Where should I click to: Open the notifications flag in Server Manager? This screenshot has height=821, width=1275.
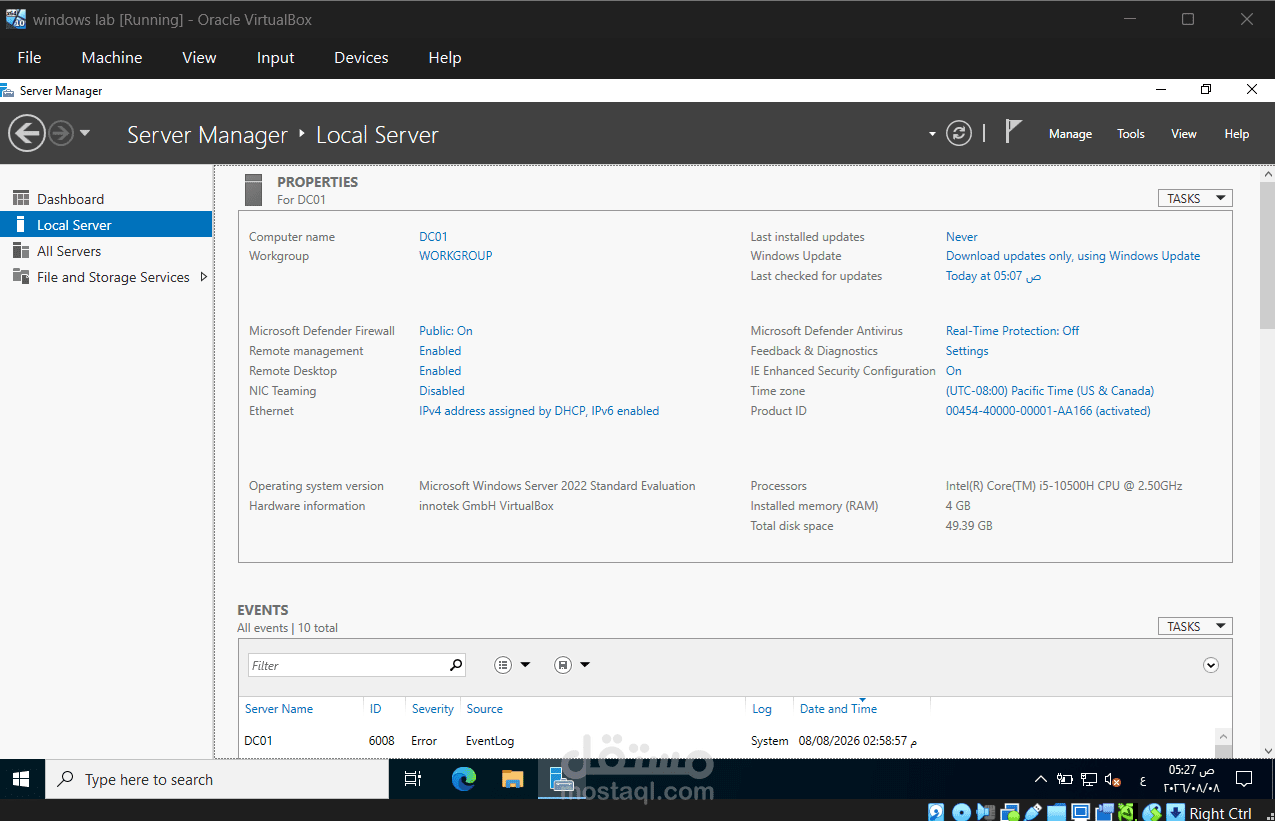[x=1013, y=131]
